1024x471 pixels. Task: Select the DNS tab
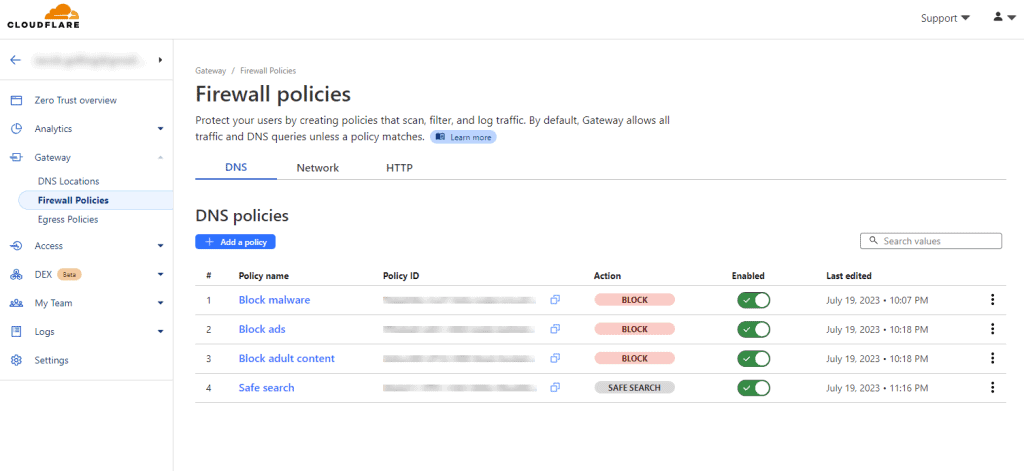coord(236,168)
